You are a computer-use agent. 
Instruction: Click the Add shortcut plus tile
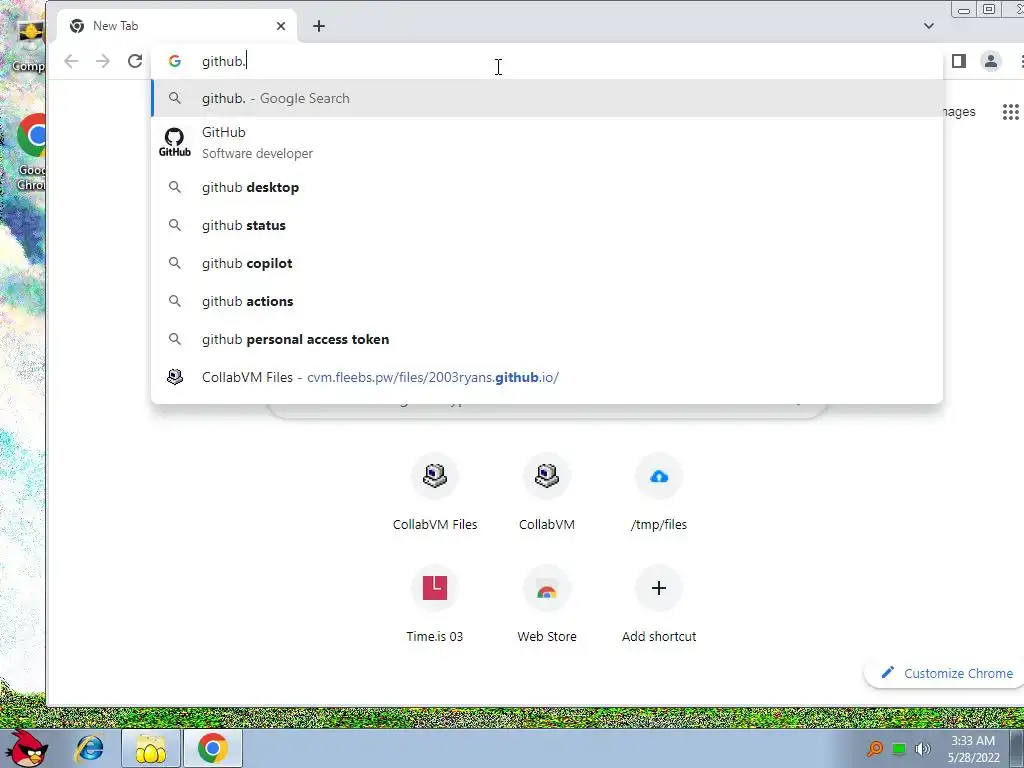point(659,605)
